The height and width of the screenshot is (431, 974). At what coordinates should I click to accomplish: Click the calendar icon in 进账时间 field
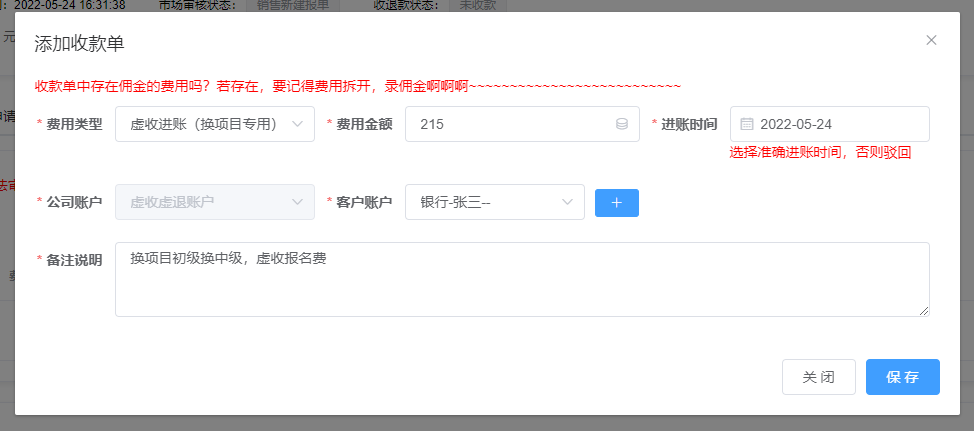[746, 125]
